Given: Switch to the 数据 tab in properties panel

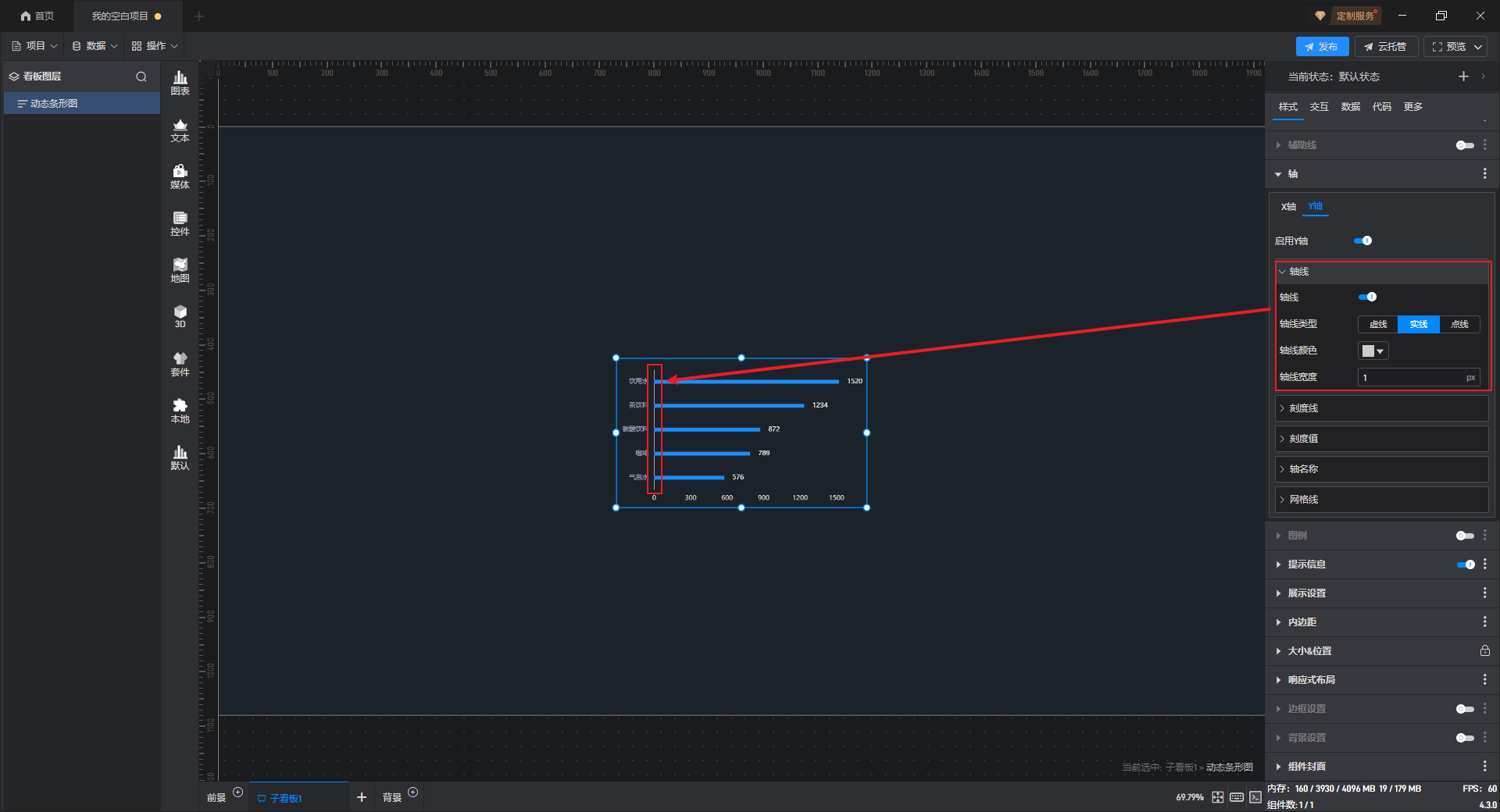Looking at the screenshot, I should 1351,107.
